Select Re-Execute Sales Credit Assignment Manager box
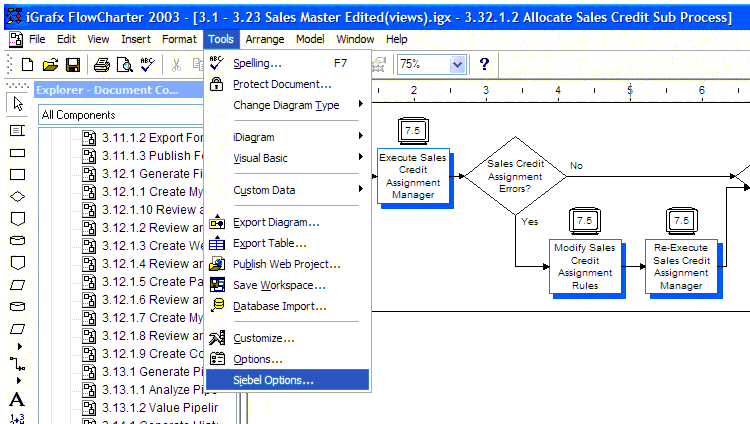Image resolution: width=750 pixels, height=424 pixels. pos(682,267)
